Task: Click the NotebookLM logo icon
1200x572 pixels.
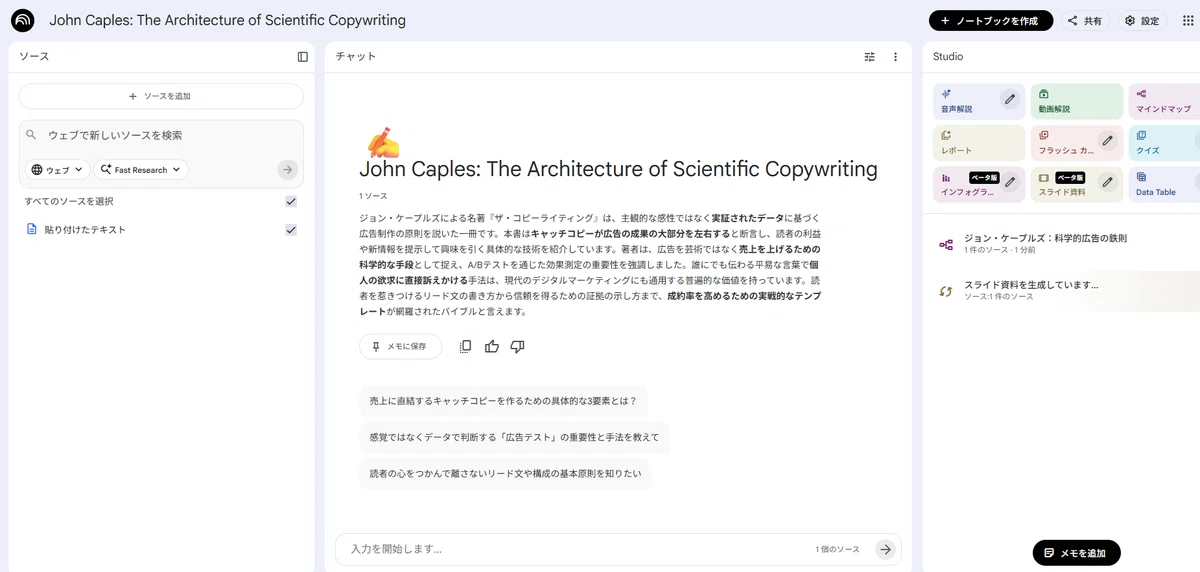Action: (x=22, y=20)
